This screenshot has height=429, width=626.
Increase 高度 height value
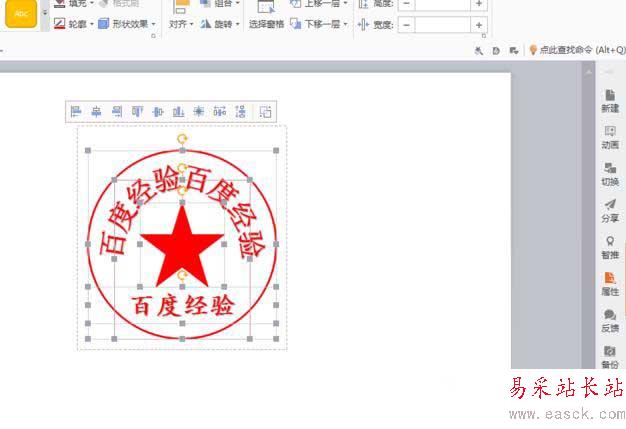pyautogui.click(x=479, y=4)
